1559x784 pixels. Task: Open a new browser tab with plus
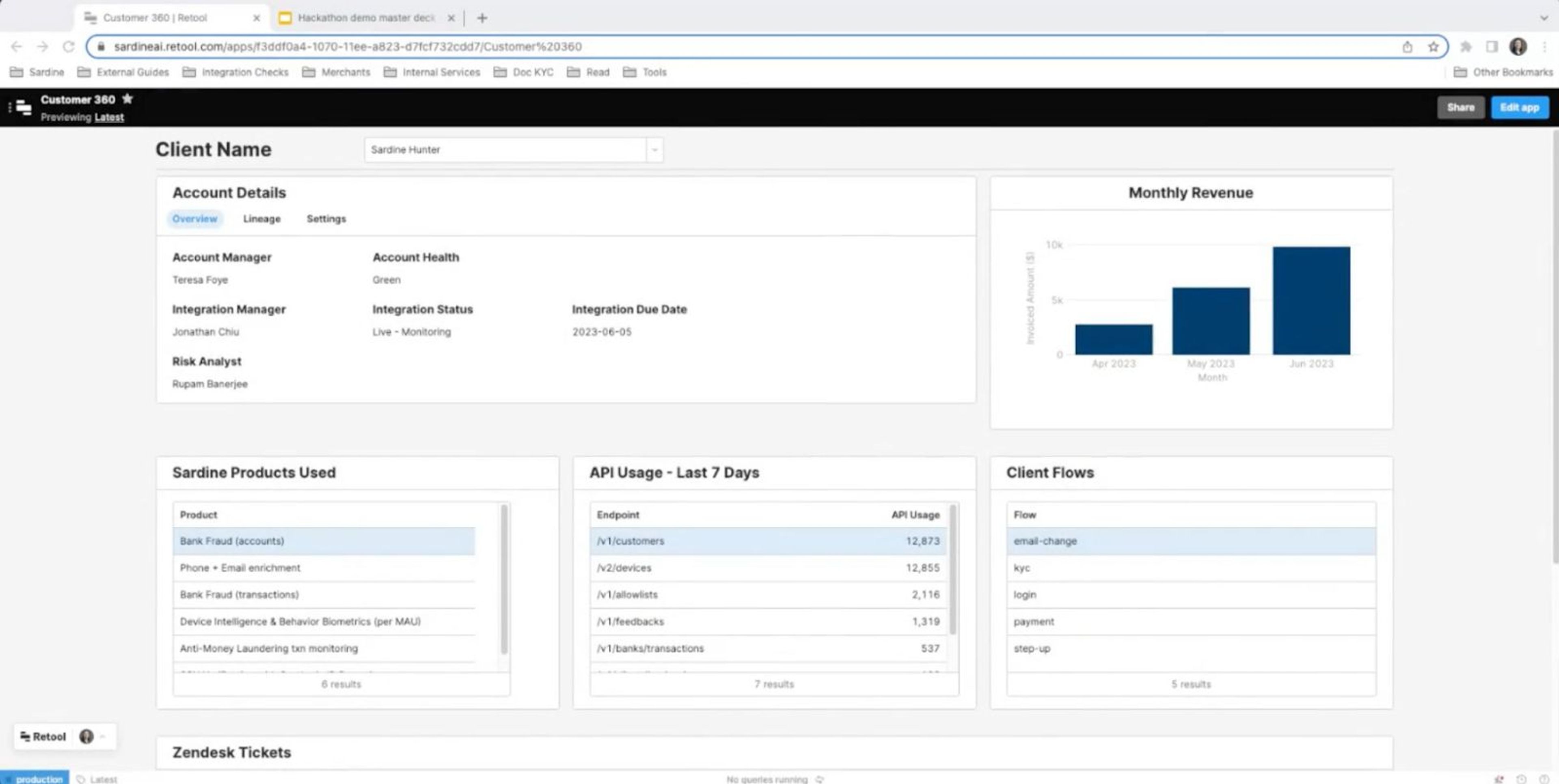[x=482, y=18]
